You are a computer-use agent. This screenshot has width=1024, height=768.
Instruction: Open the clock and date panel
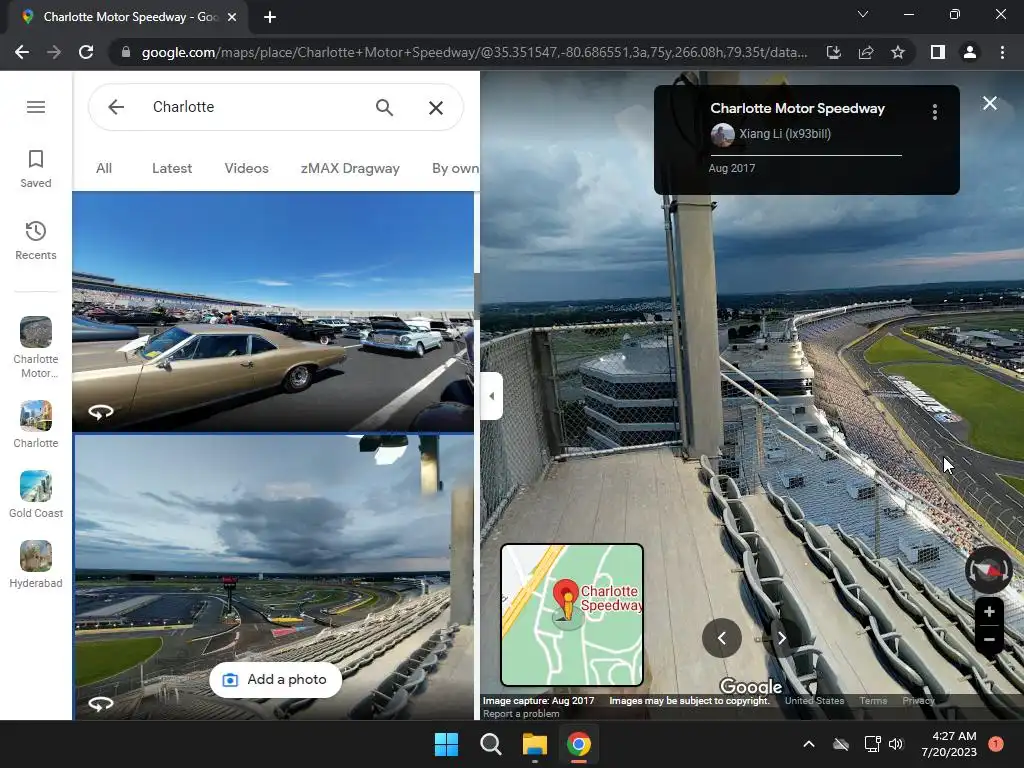pyautogui.click(x=949, y=744)
